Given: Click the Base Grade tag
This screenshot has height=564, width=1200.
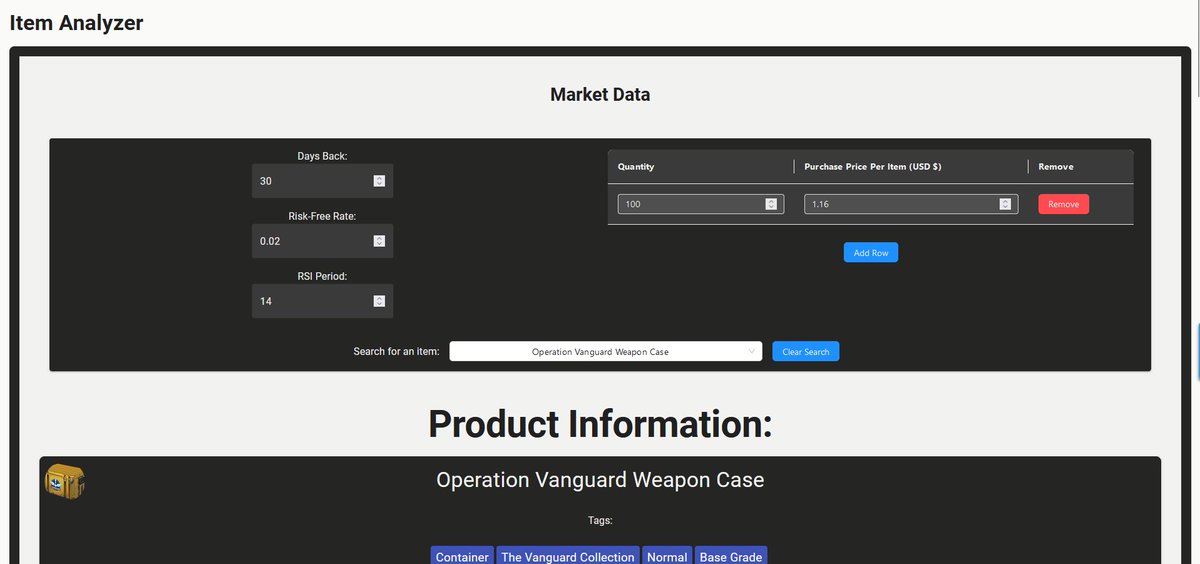Looking at the screenshot, I should point(731,556).
